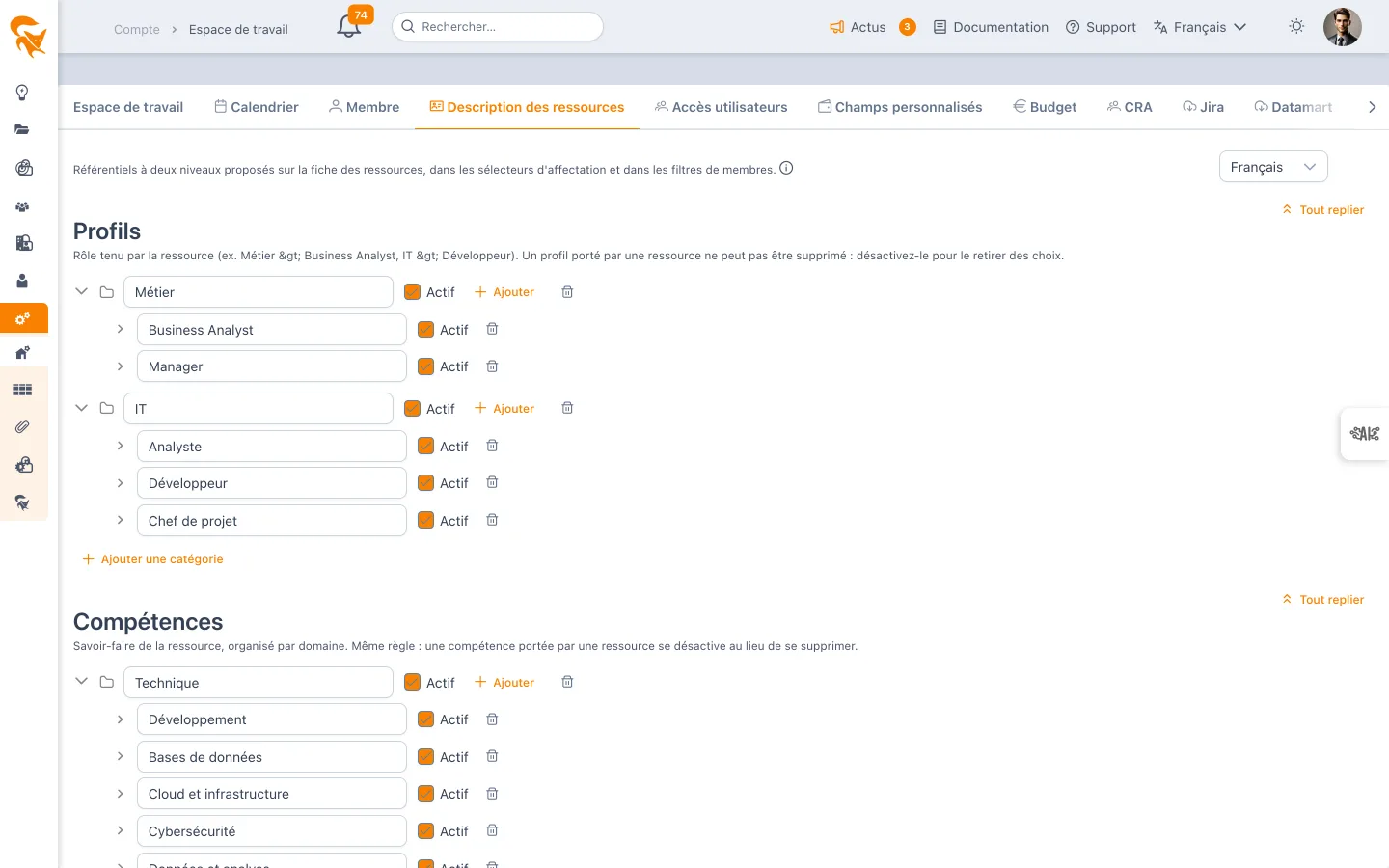Open the Français language menu in top bar
Screen dimensions: 1389x868
coord(1200,27)
